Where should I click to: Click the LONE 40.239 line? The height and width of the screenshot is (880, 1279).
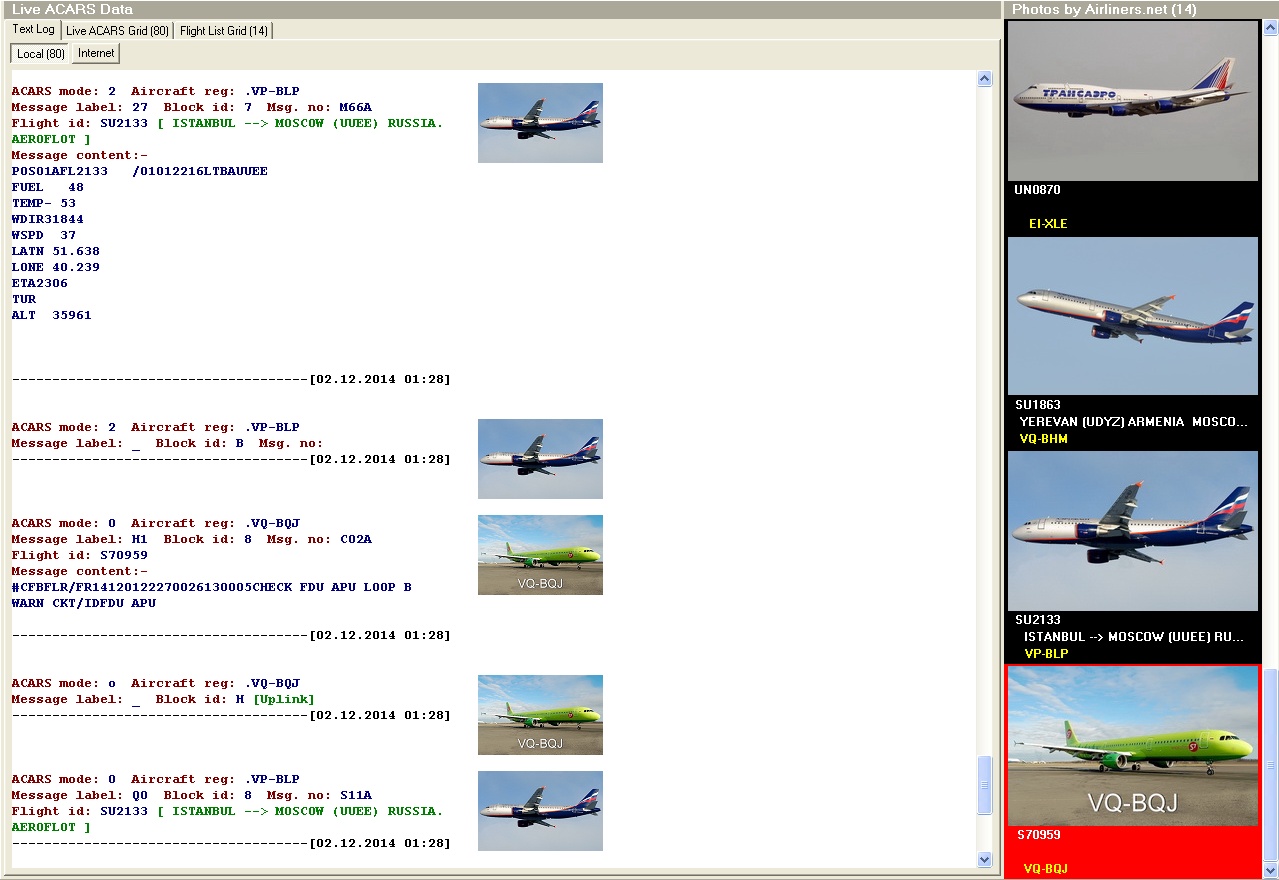click(56, 267)
